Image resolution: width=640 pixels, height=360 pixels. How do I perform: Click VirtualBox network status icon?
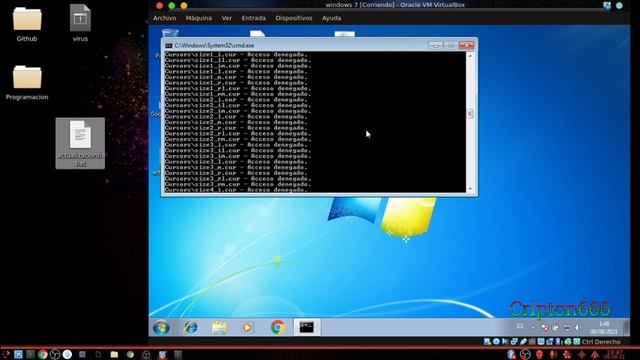pyautogui.click(x=514, y=342)
